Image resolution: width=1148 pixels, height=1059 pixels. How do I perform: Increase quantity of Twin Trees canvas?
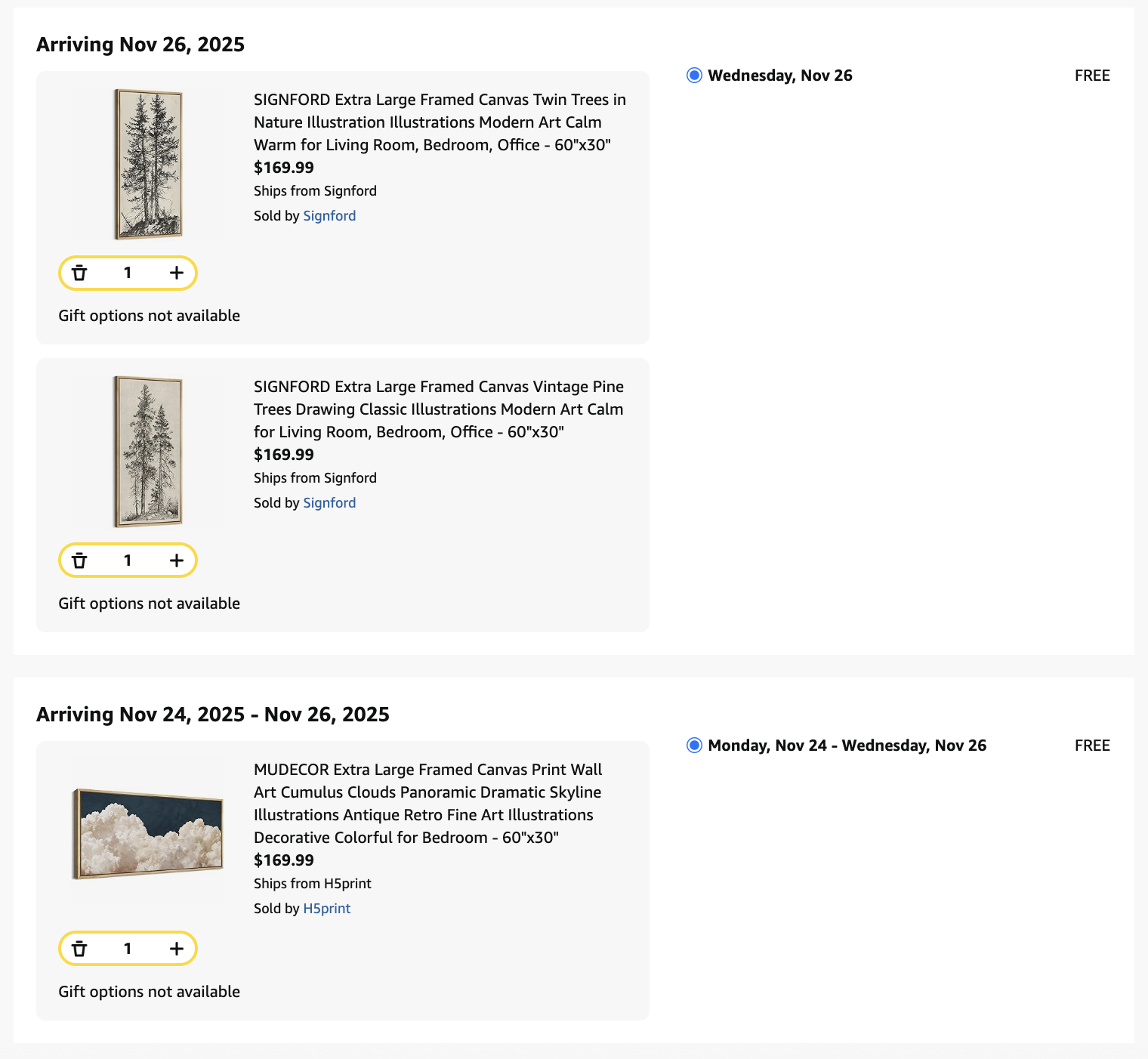point(177,273)
